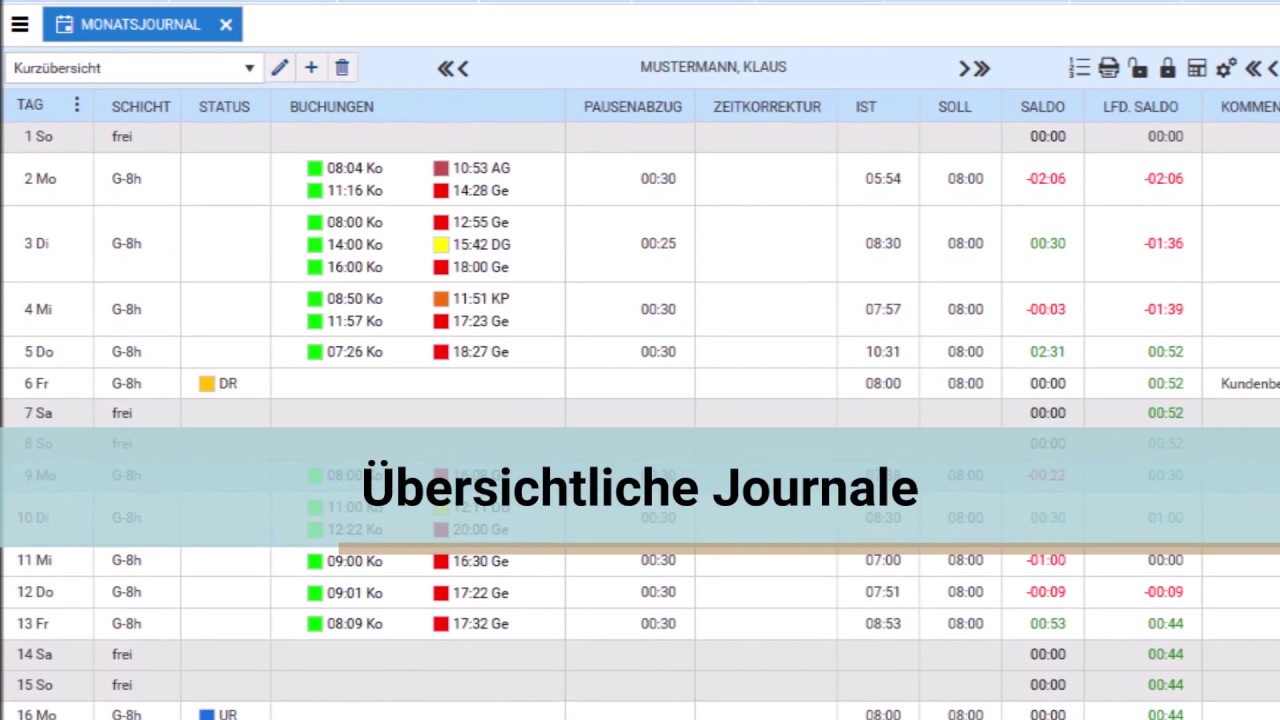The image size is (1280, 720).
Task: Open the hamburger main menu
Action: coord(20,25)
